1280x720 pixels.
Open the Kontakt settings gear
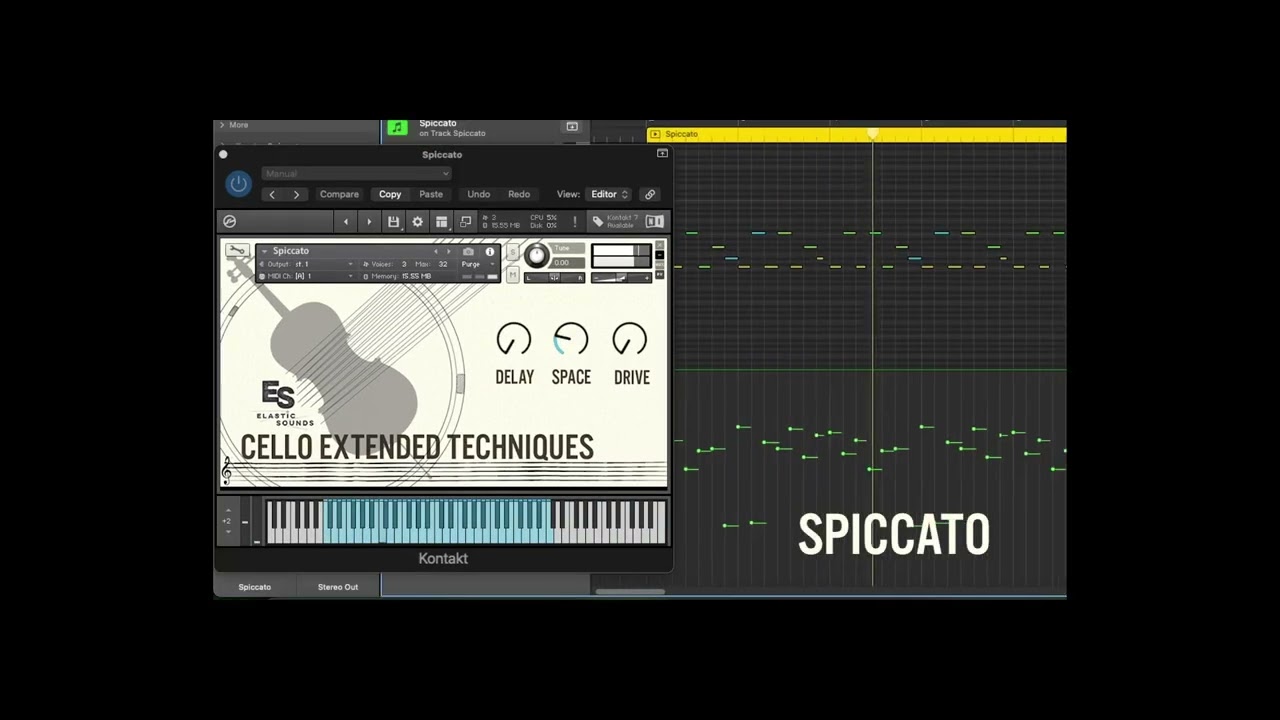coord(417,222)
